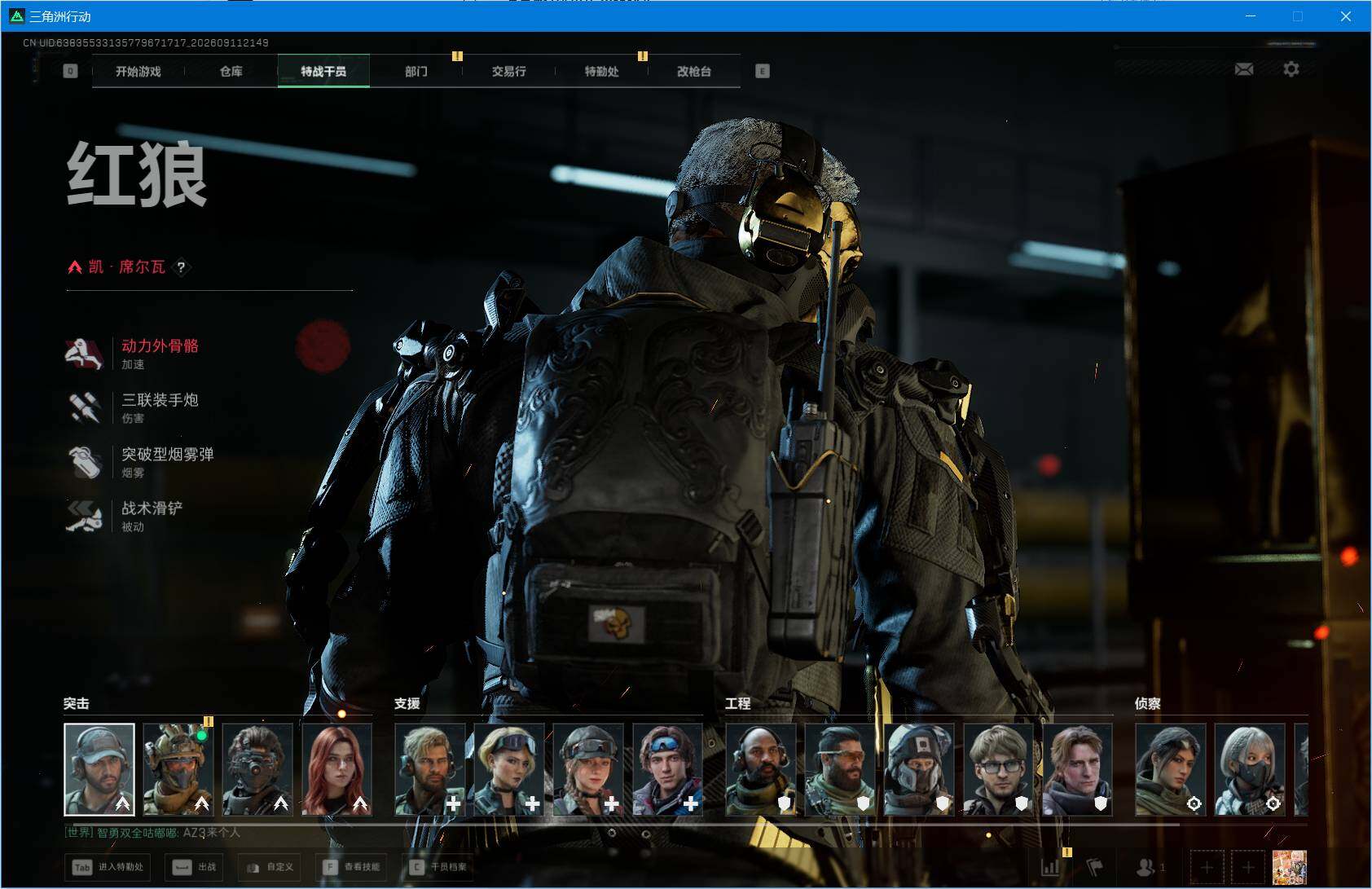Click the question mark beside 凯·席尔瓦
Viewport: 1372px width, 889px height.
coord(181,266)
